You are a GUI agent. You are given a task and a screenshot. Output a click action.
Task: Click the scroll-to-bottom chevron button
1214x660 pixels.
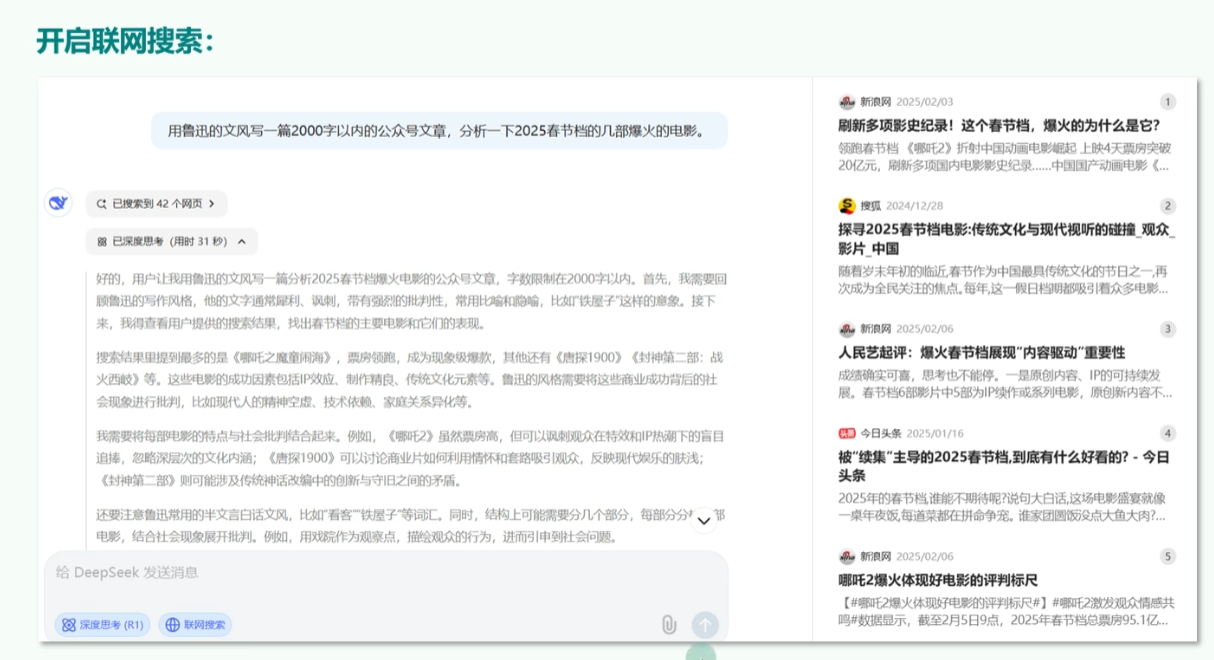704,520
